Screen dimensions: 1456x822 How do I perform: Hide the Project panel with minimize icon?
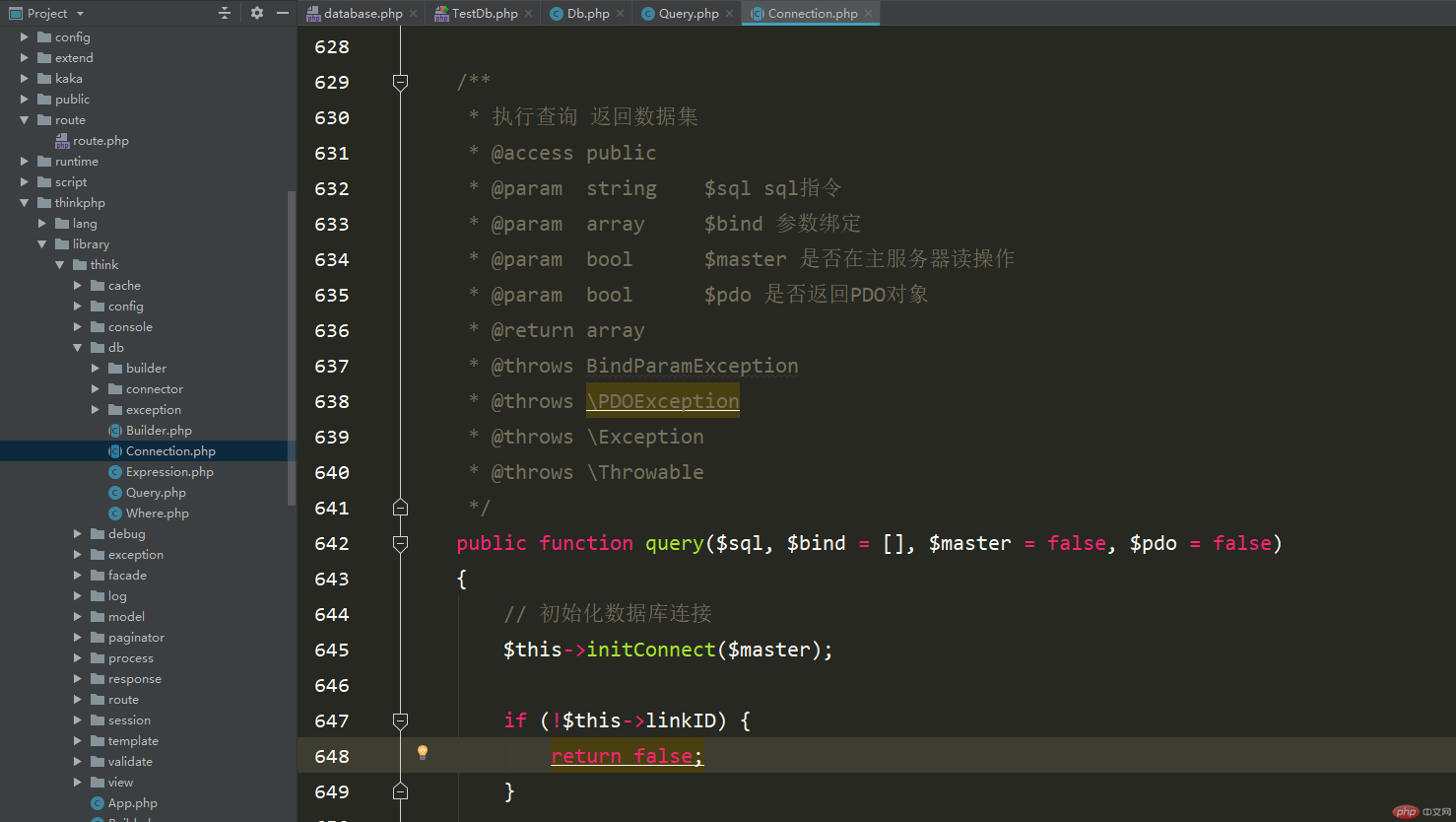tap(283, 13)
